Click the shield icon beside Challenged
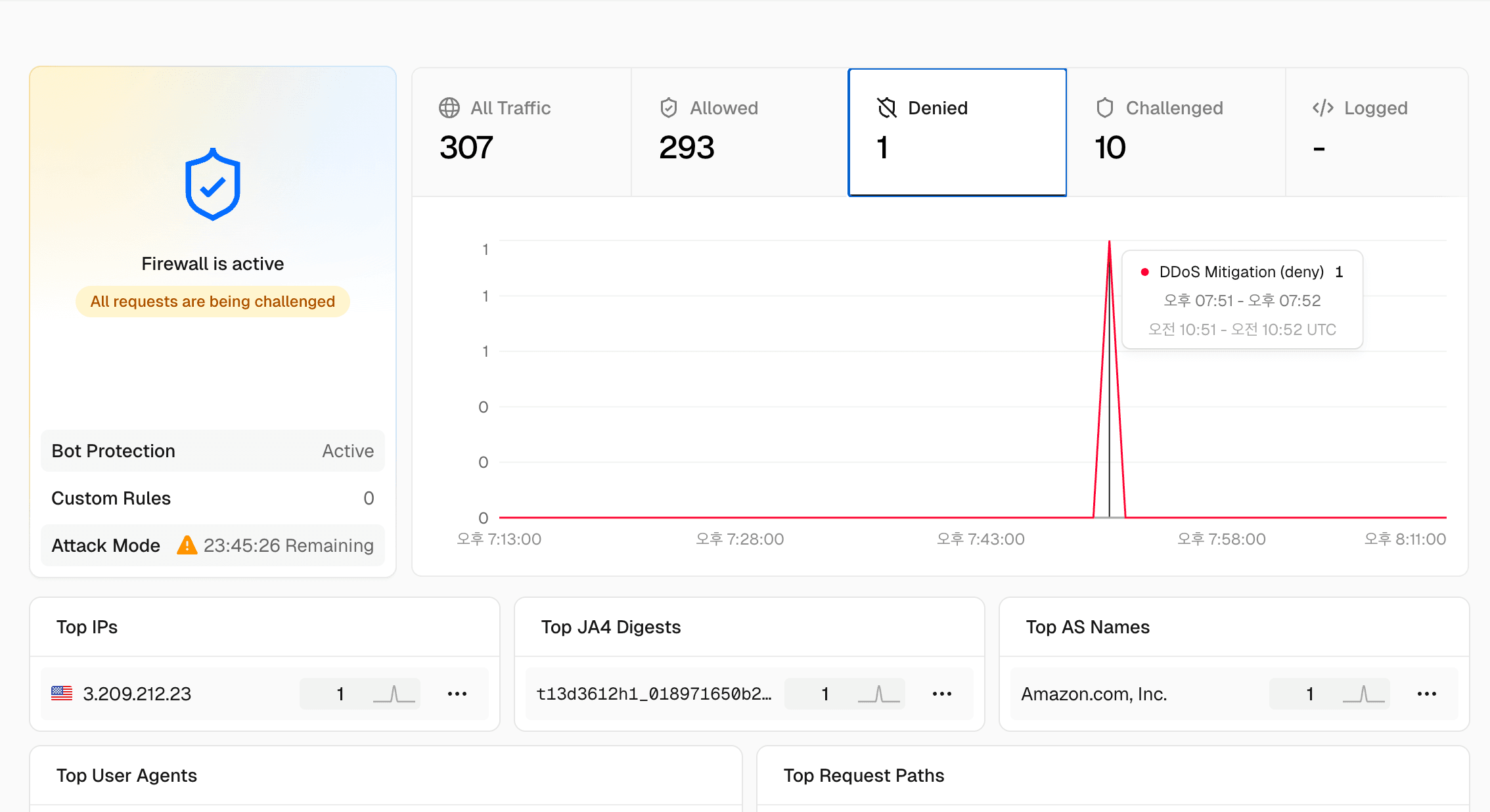 [1105, 108]
